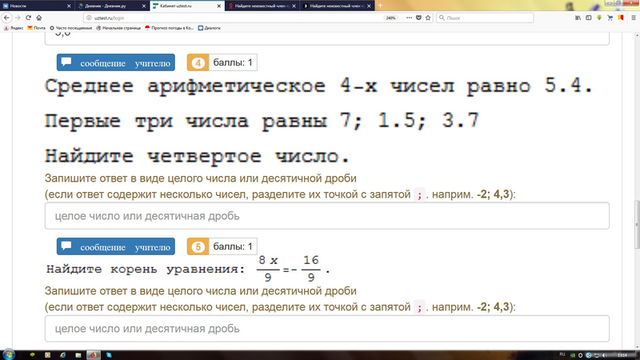This screenshot has height=360, width=640.
Task: Open the Часто посещаемые bookmark folder
Action: pos(71,28)
